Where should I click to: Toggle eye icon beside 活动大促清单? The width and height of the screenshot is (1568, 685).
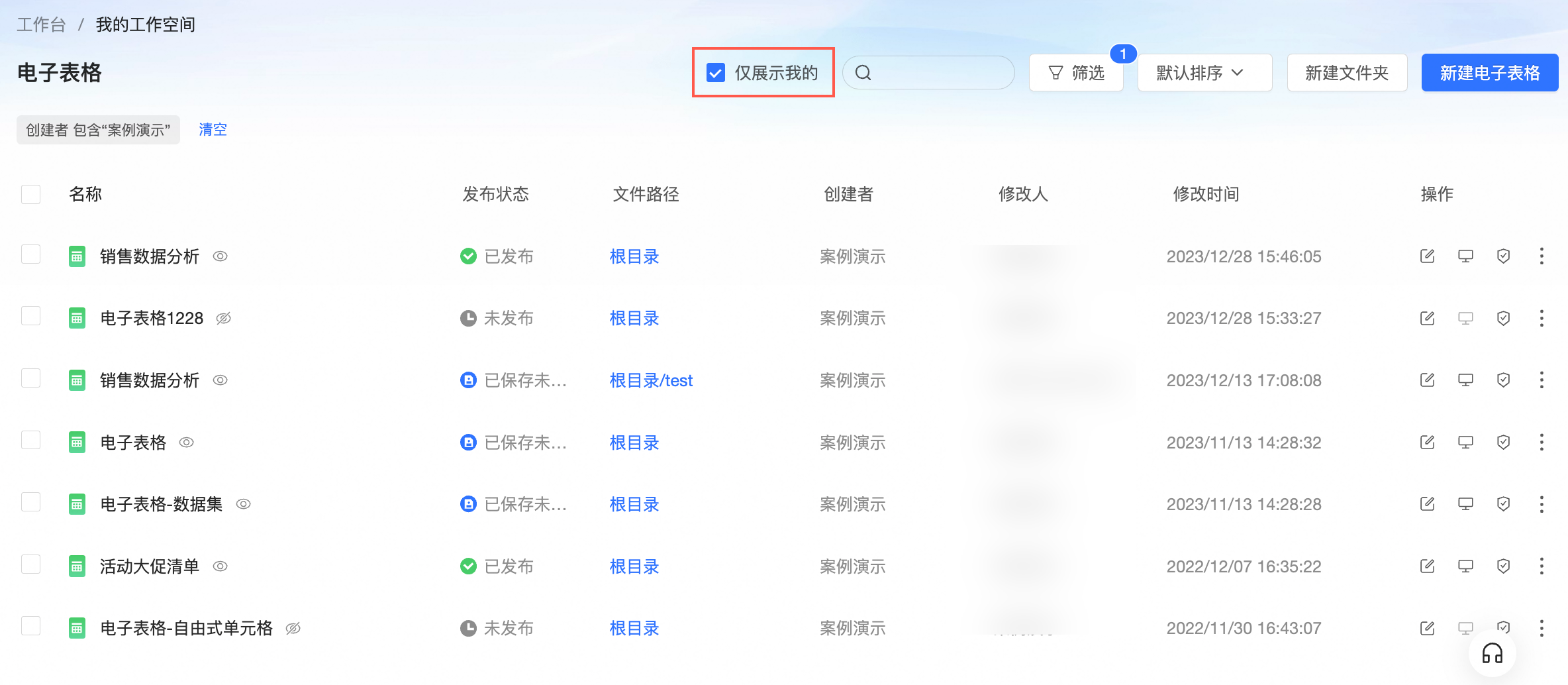[220, 566]
